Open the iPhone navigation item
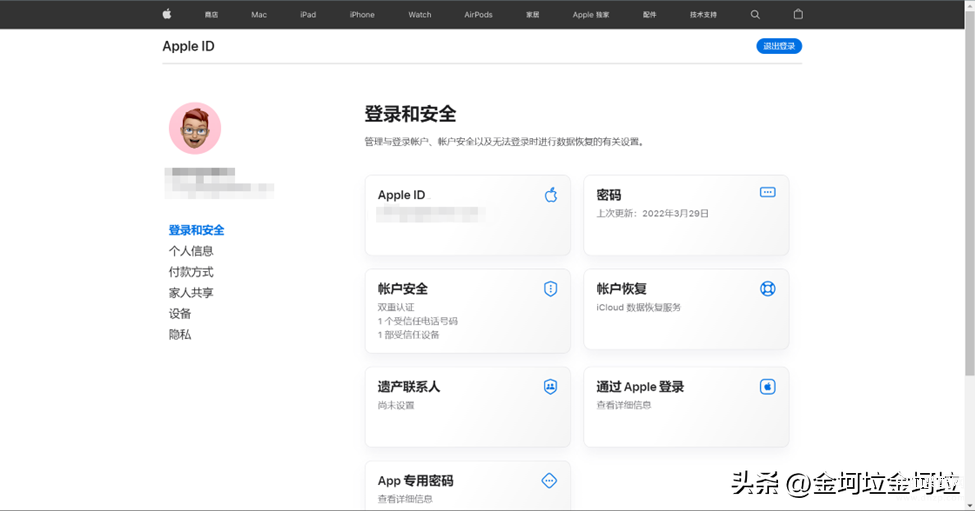The image size is (975, 511). [362, 15]
